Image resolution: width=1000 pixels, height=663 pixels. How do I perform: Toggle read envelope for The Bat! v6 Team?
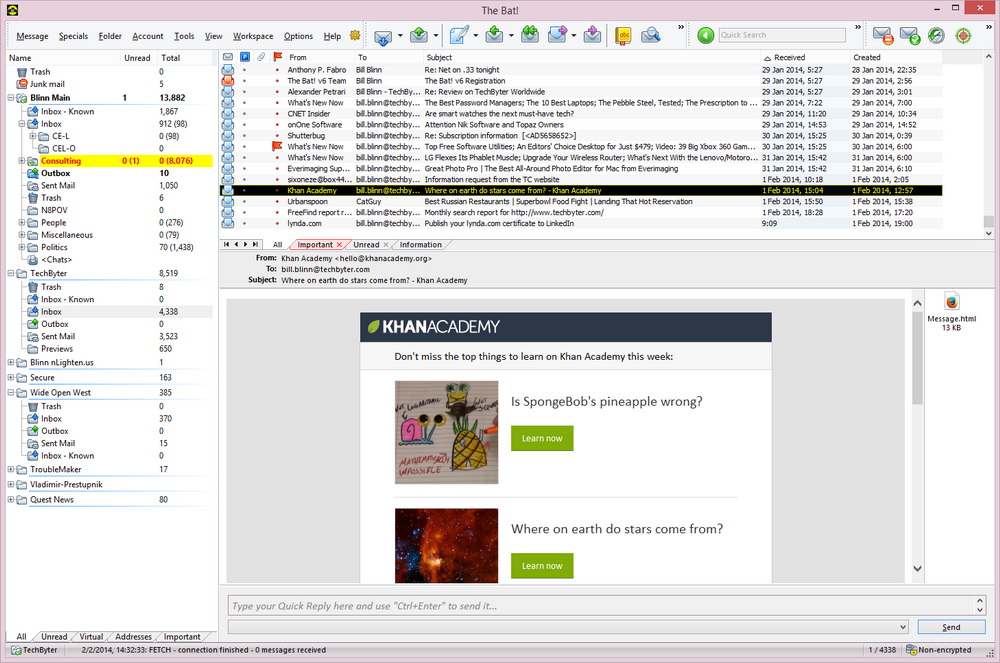(228, 81)
